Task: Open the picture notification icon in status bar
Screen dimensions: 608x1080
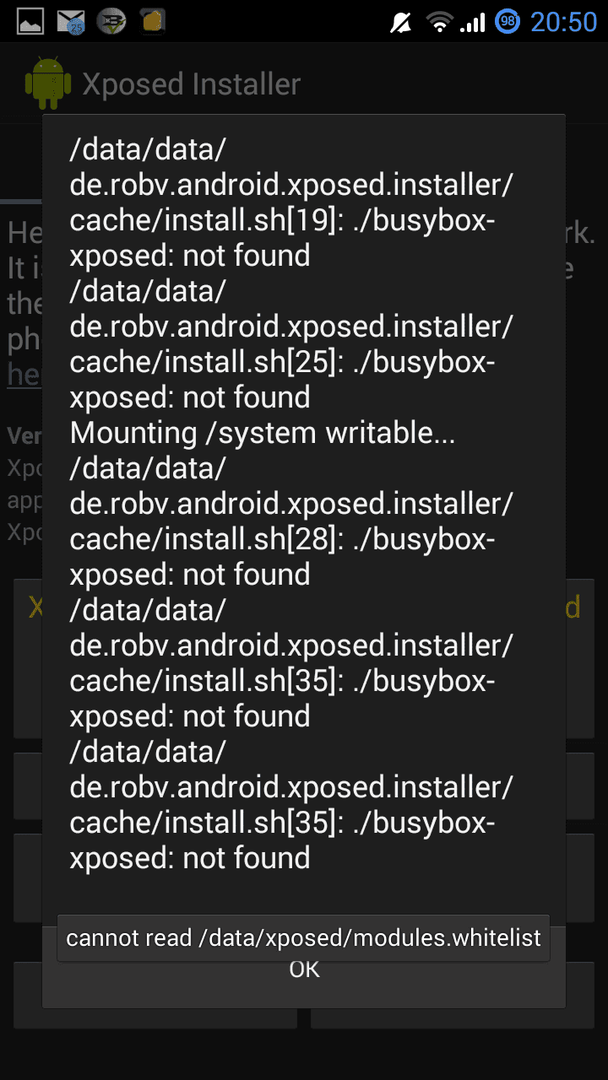Action: point(30,21)
